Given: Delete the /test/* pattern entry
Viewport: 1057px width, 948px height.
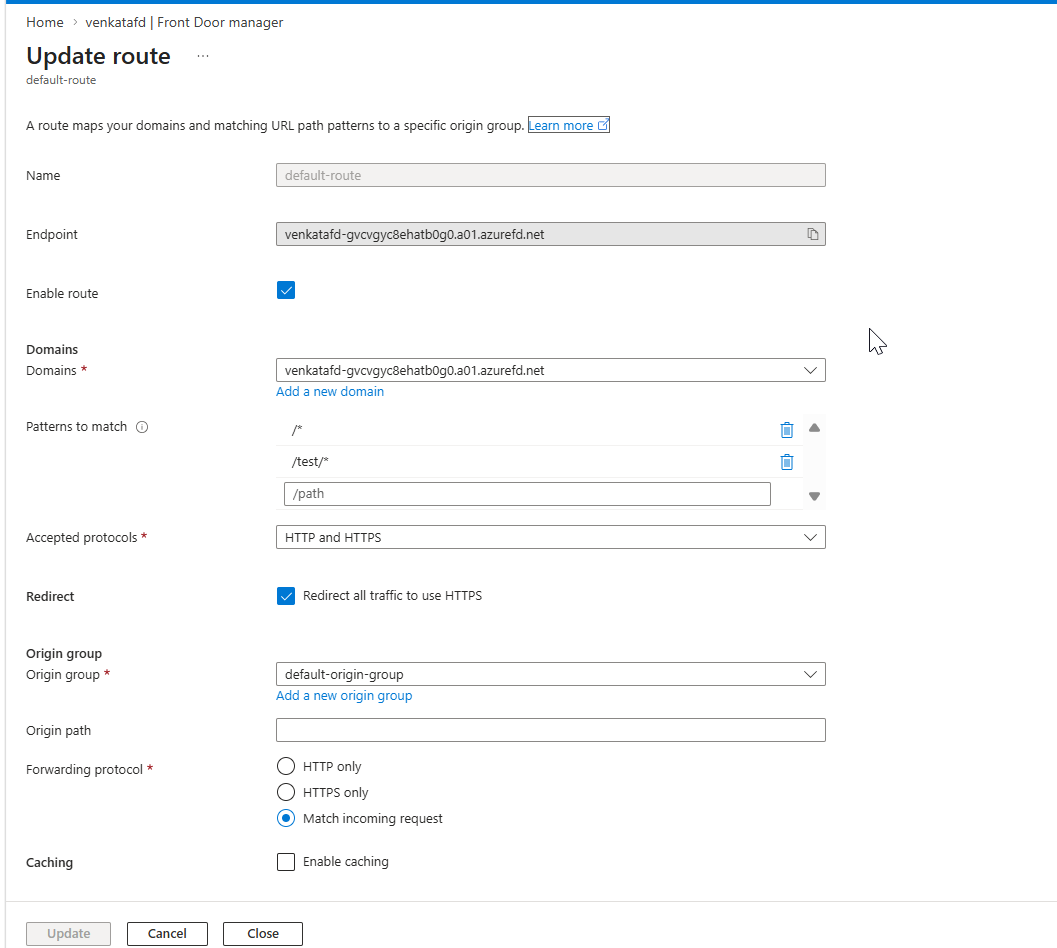Looking at the screenshot, I should coord(786,462).
